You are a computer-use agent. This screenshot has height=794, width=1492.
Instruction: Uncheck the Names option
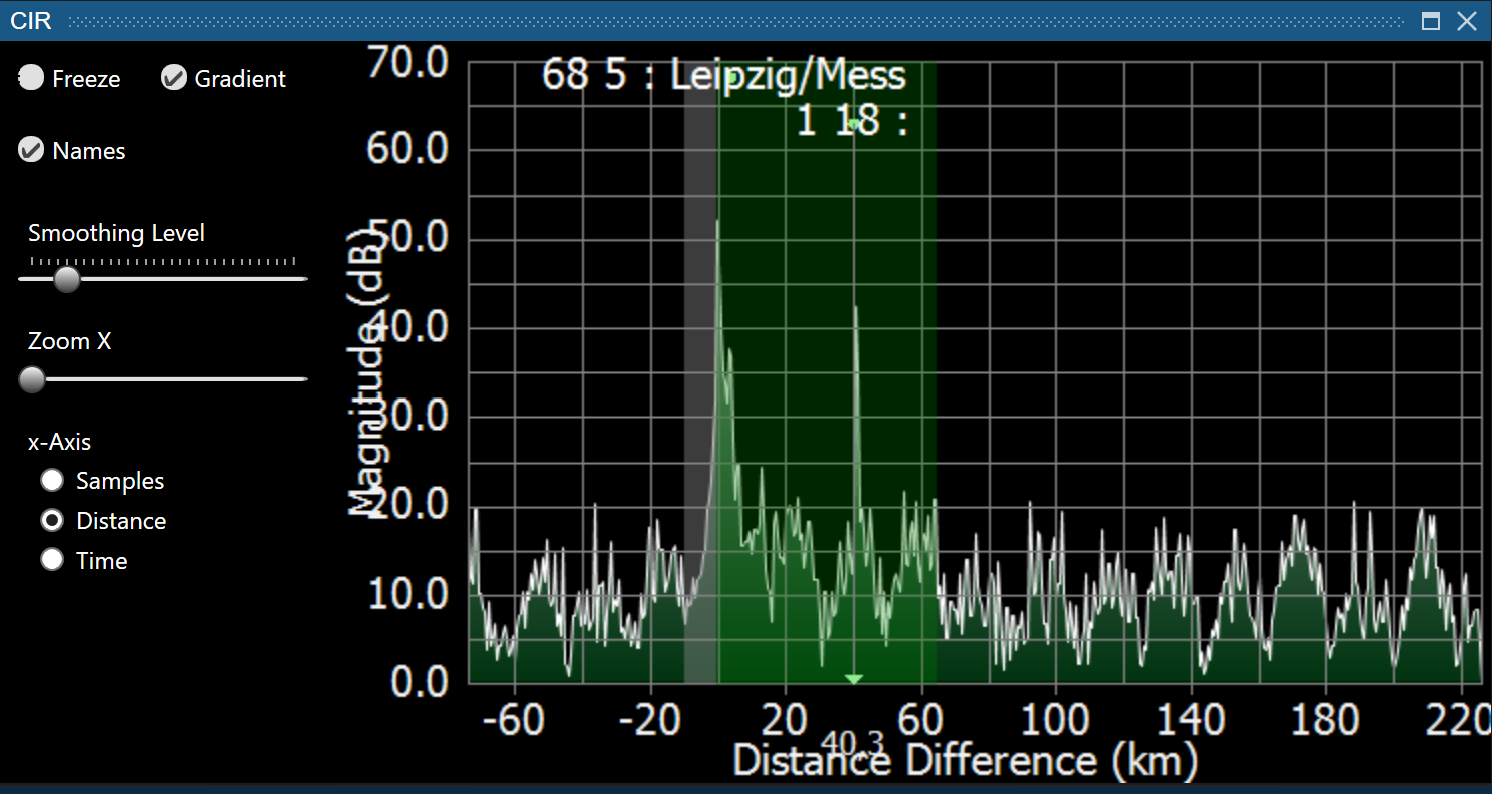[x=32, y=150]
